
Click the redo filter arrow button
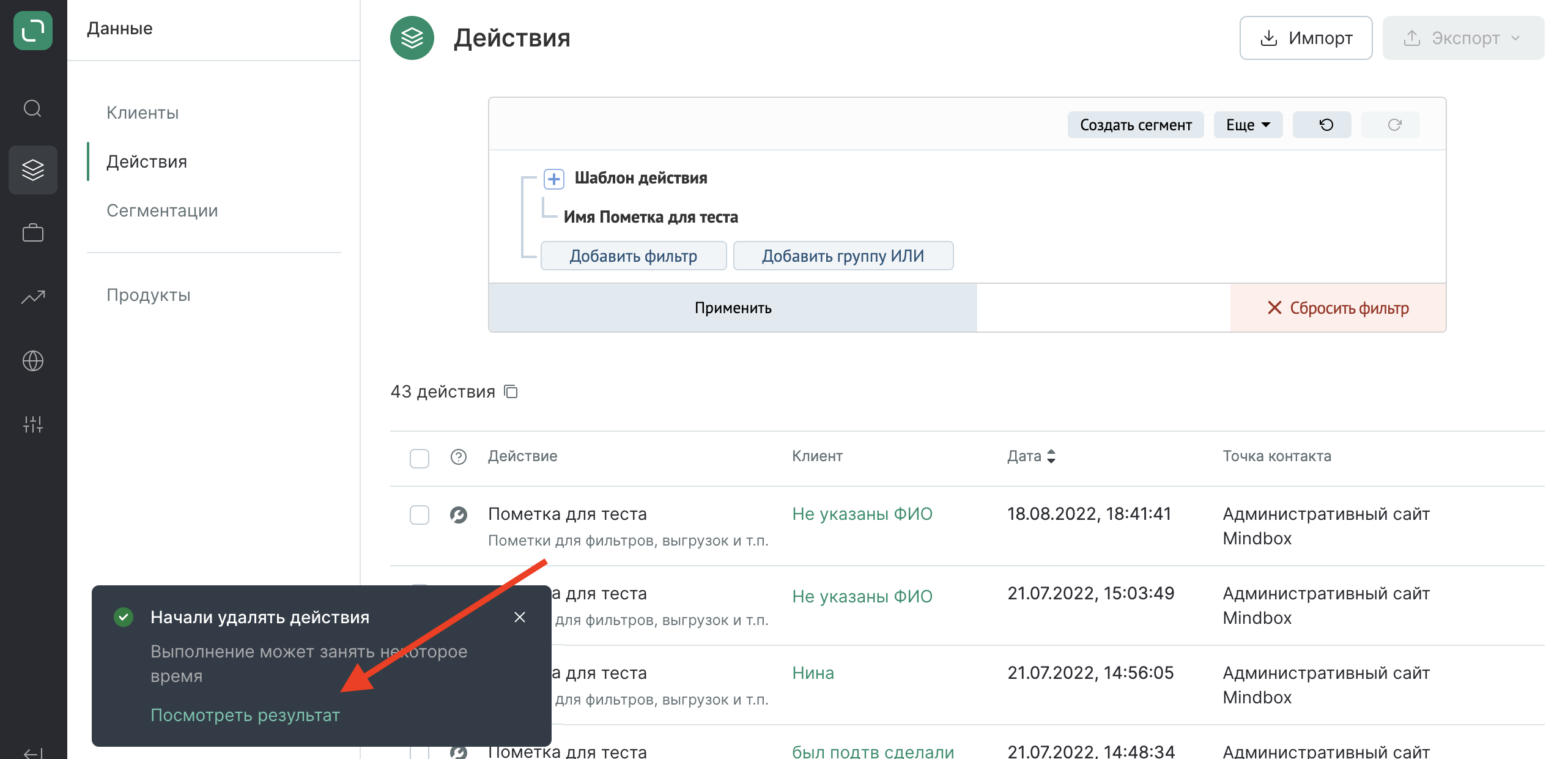click(1390, 125)
